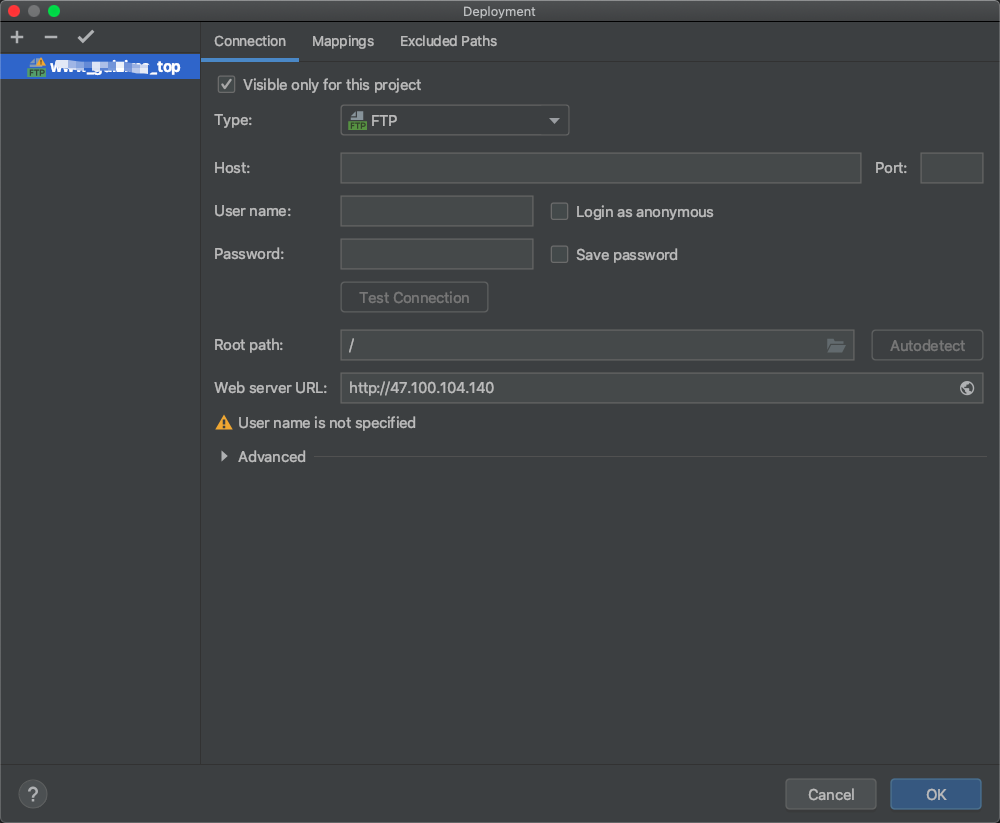This screenshot has height=823, width=1000.
Task: Click the Test Connection button
Action: tap(414, 298)
